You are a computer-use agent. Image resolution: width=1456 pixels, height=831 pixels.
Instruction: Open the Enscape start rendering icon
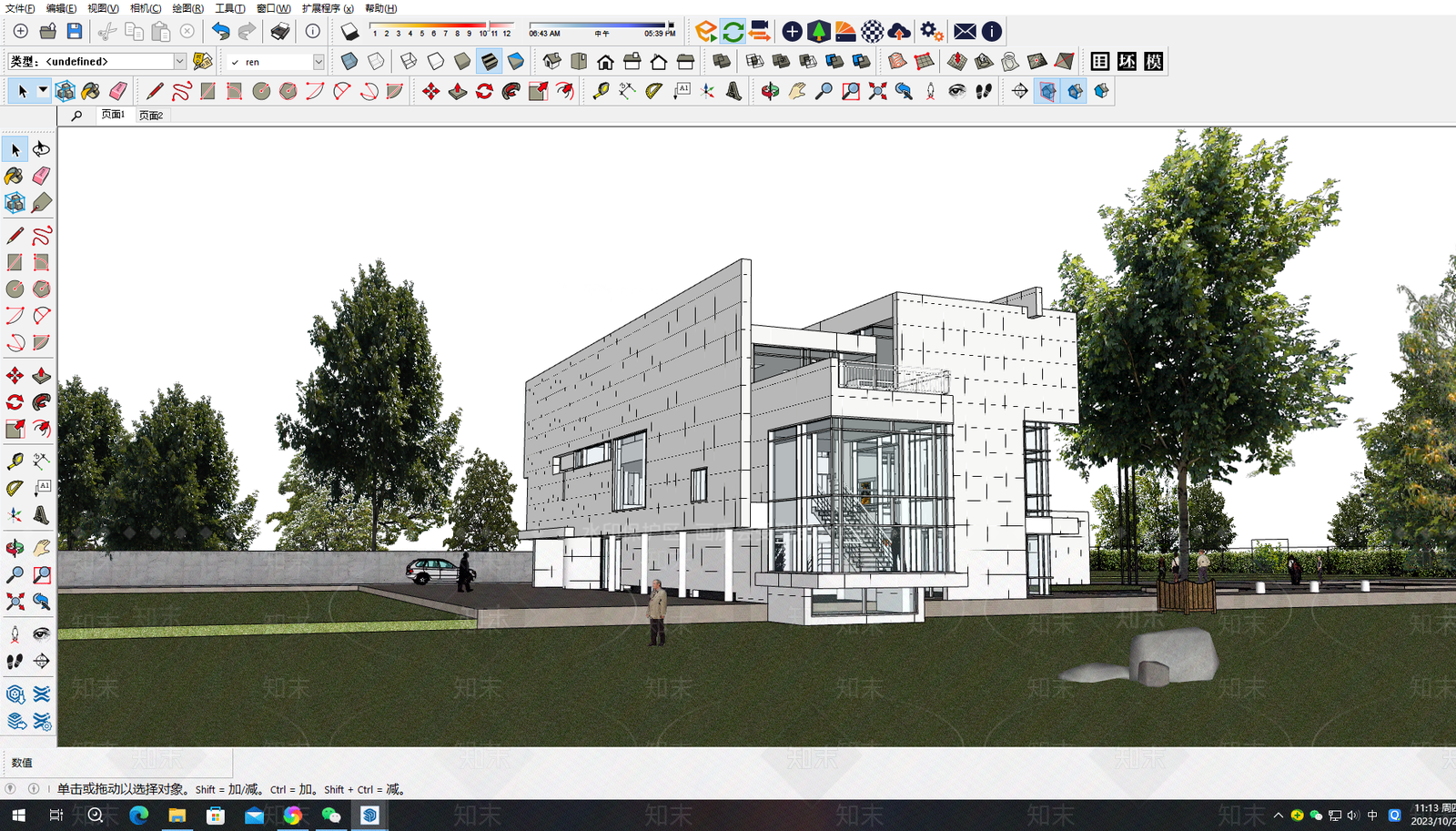tap(706, 31)
